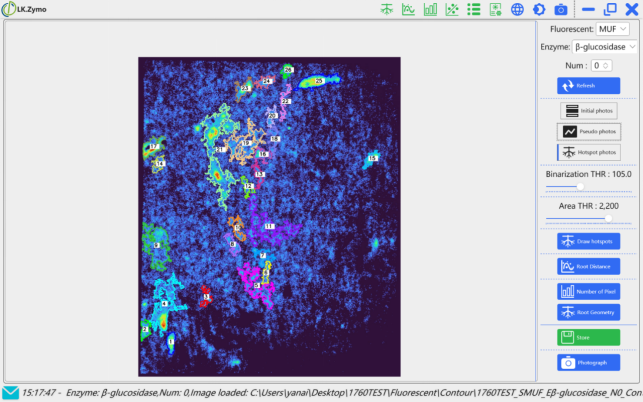Click the blue globe icon in the title toolbar

[517, 10]
